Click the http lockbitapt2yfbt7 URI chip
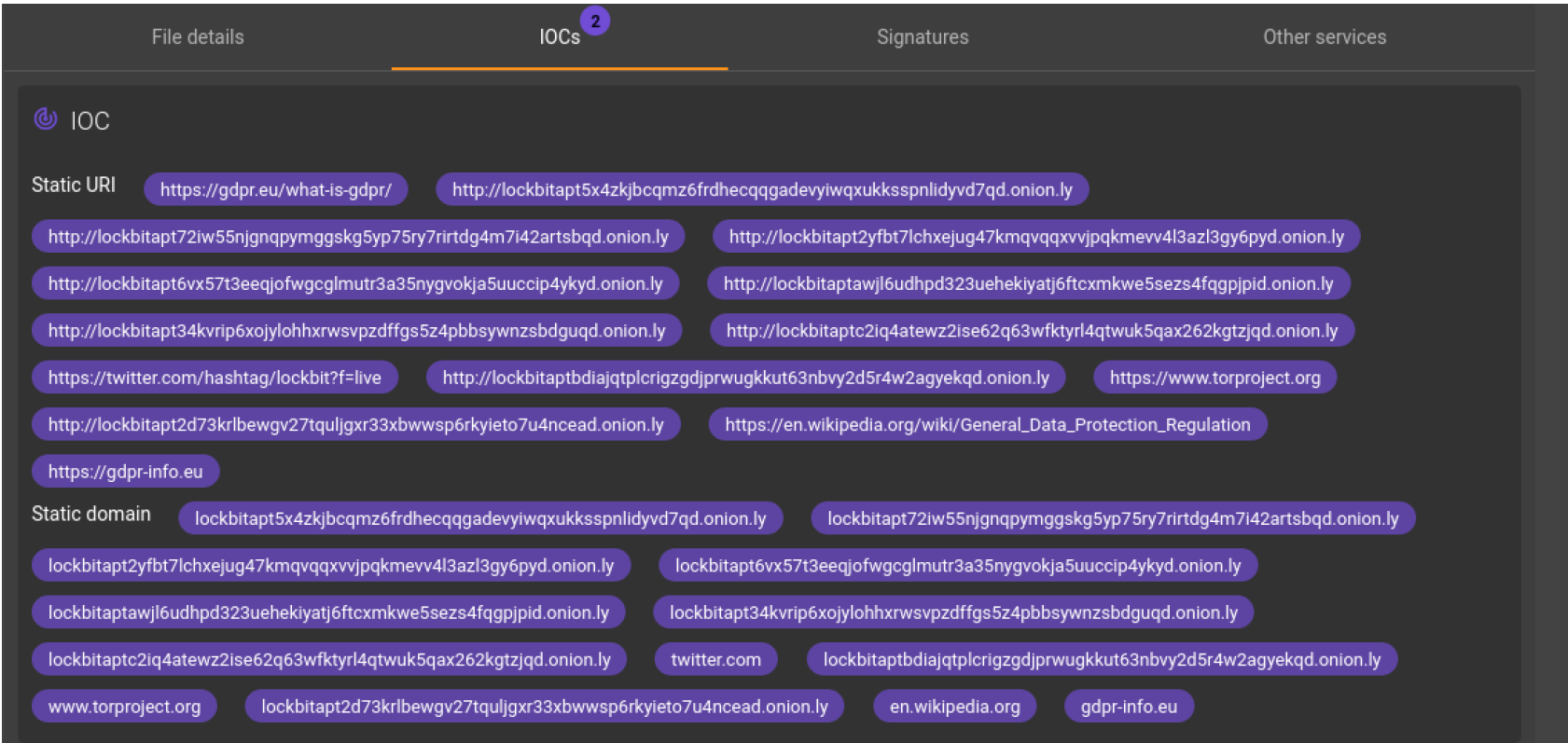 pos(1036,237)
